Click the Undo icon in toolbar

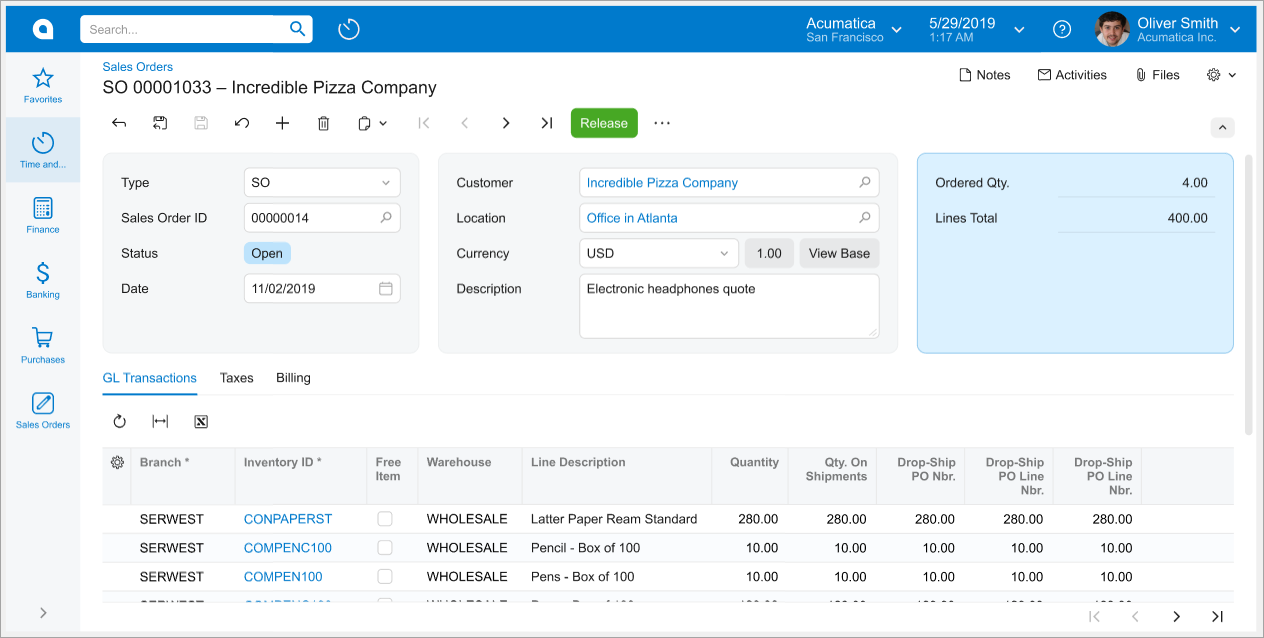[x=241, y=123]
